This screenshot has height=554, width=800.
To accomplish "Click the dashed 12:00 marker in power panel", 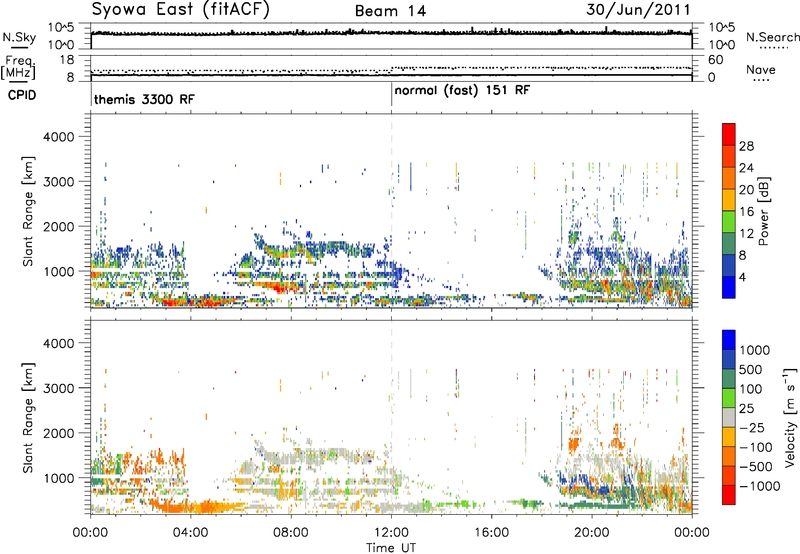I will (x=391, y=211).
